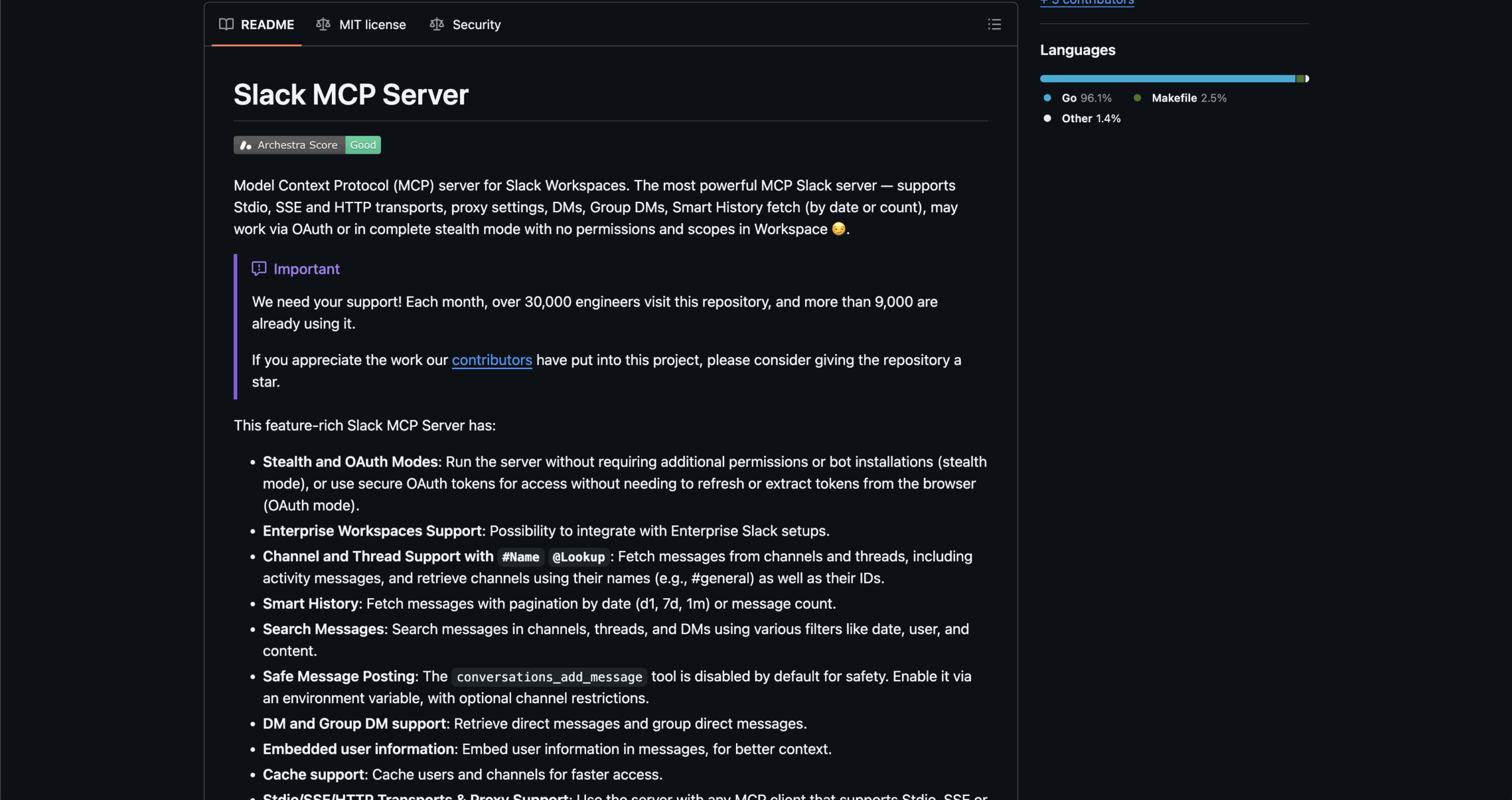1512x800 pixels.
Task: Click the blue Go language dot
Action: 1047,98
